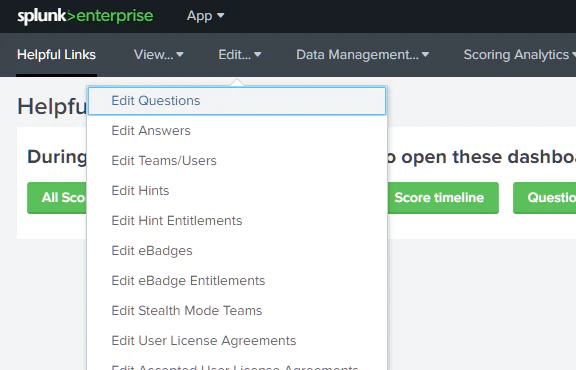Open Edit eBadges entry
576x370 pixels.
[237, 251]
